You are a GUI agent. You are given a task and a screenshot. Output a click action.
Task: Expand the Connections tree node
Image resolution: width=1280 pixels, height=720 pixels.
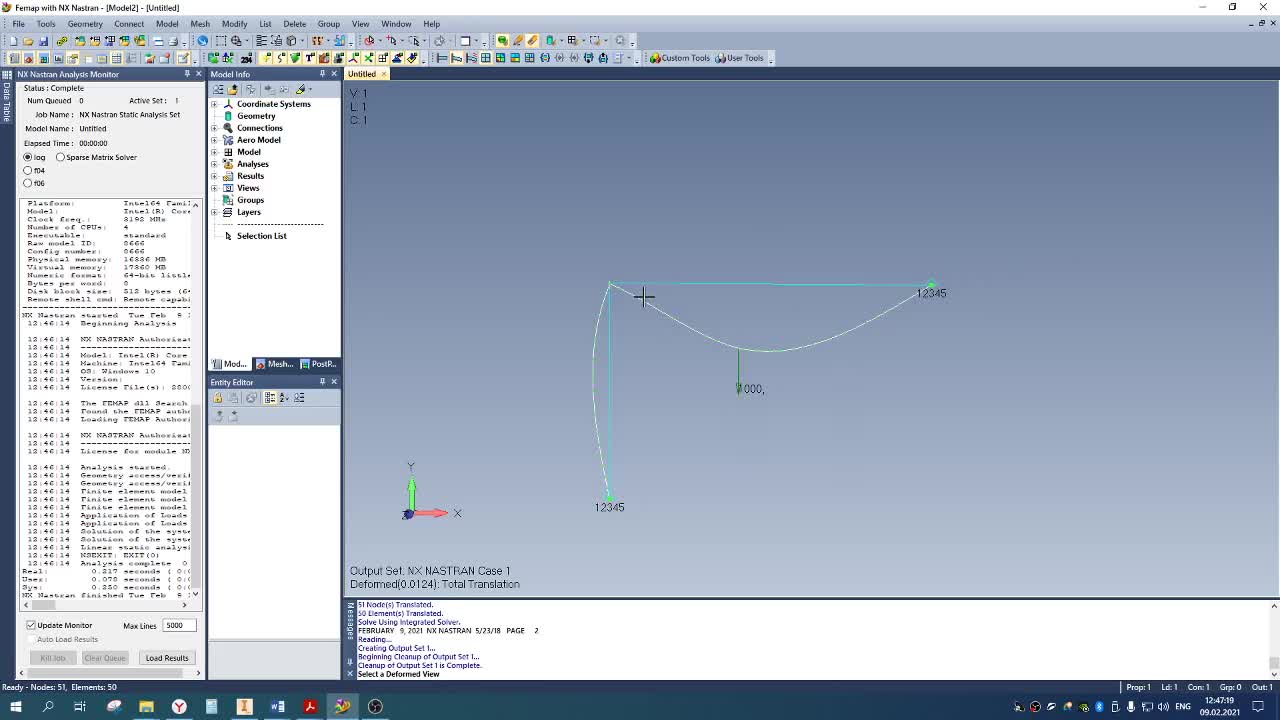coord(215,128)
